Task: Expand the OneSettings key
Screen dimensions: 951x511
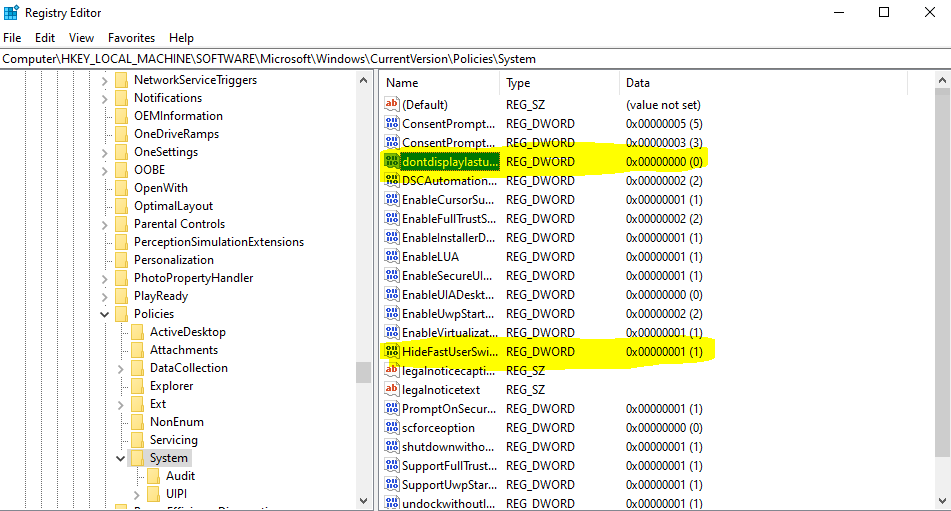Action: click(104, 153)
